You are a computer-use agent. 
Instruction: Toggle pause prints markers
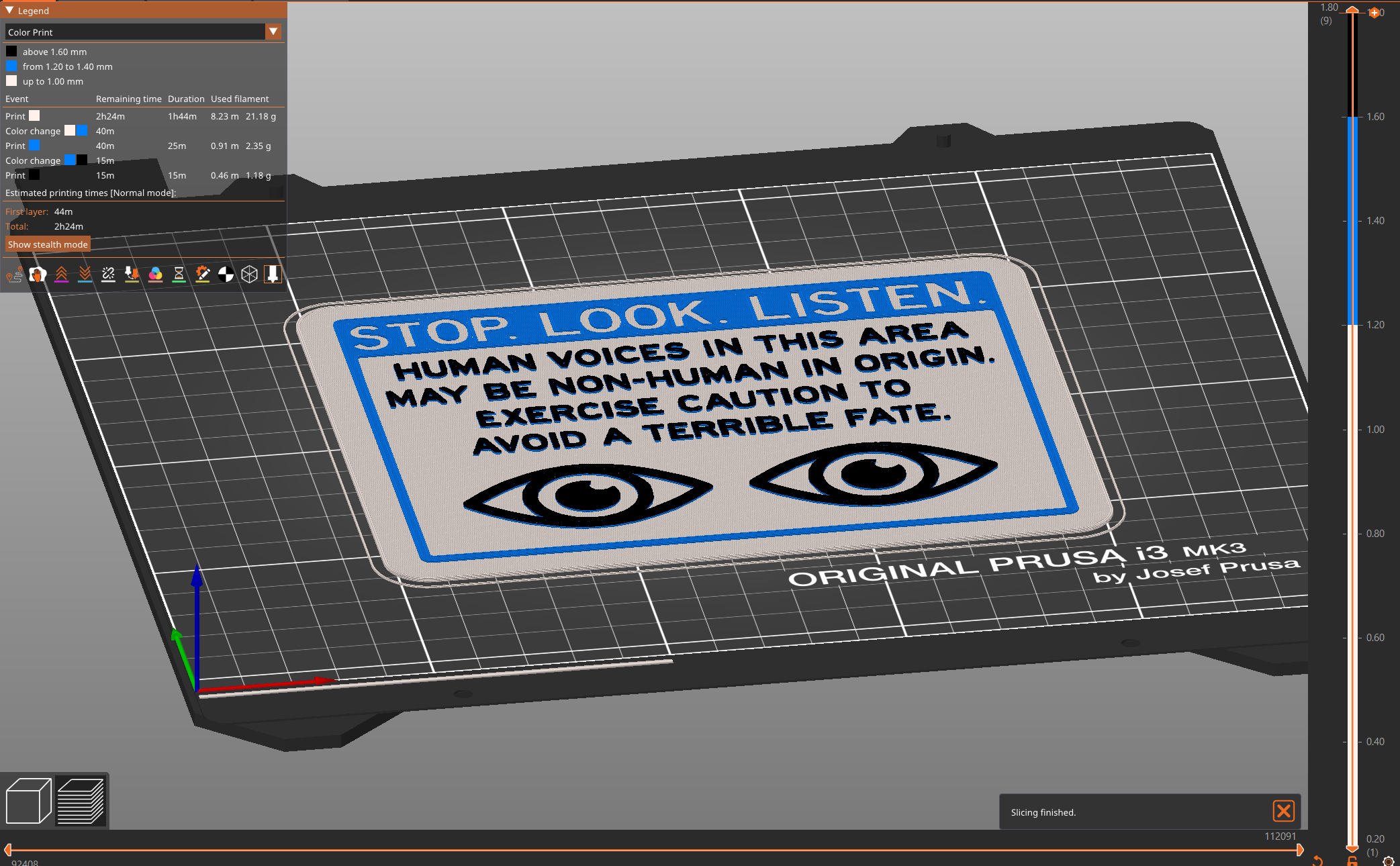179,274
